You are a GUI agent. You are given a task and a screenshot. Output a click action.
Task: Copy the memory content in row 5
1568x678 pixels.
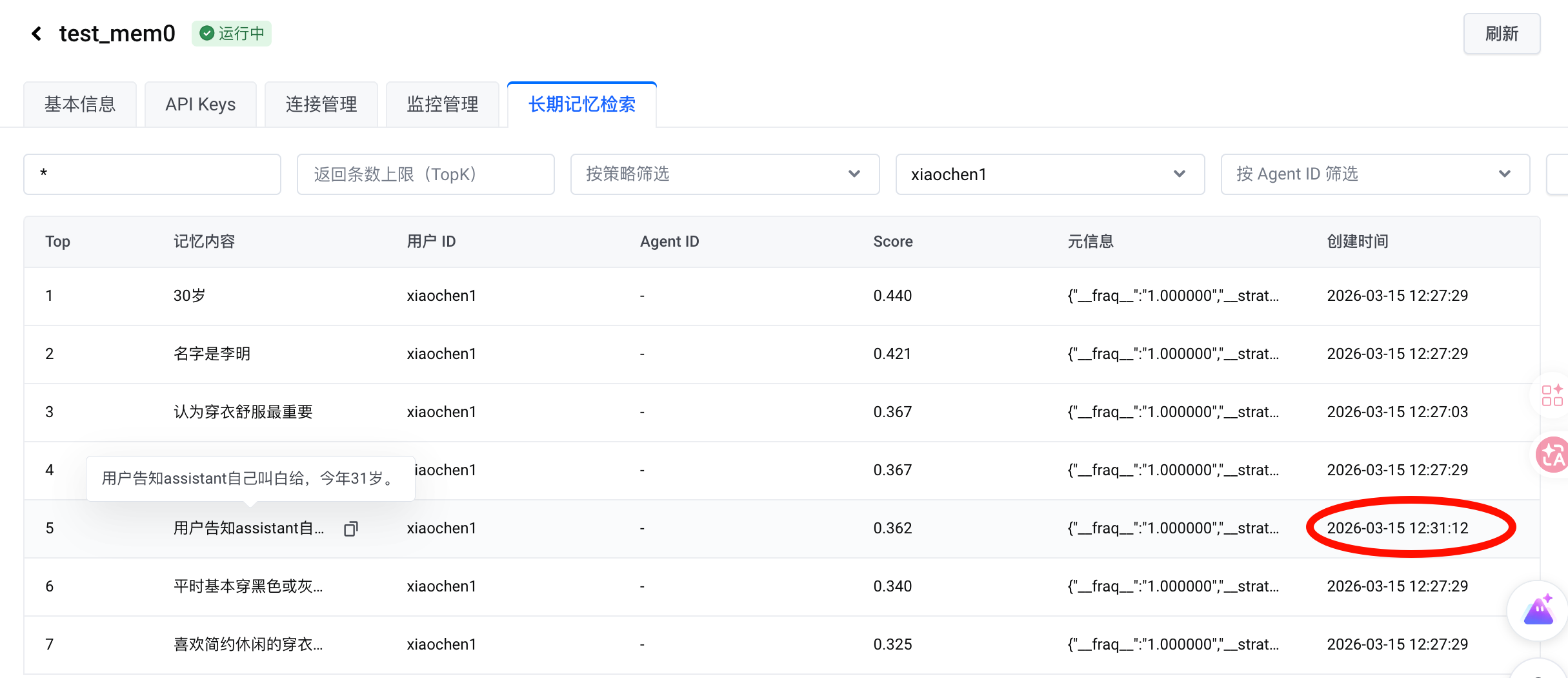(x=350, y=529)
